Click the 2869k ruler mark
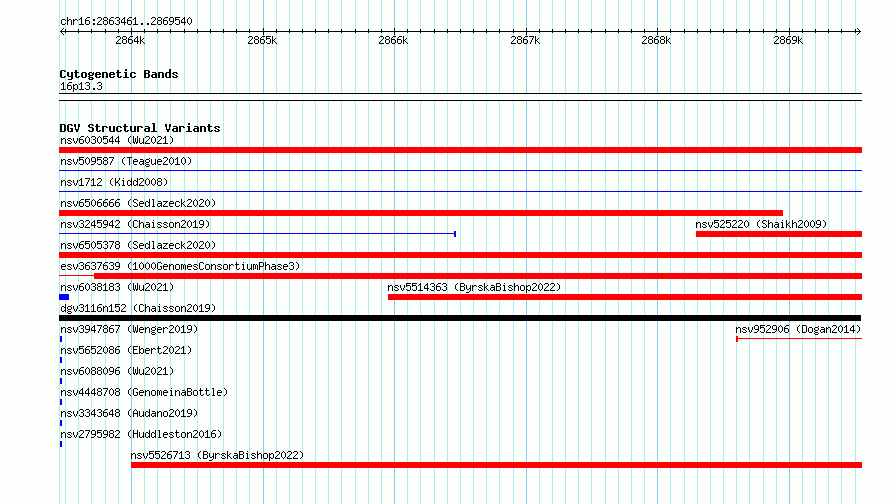Viewport: 890px width, 504px height. click(x=788, y=40)
